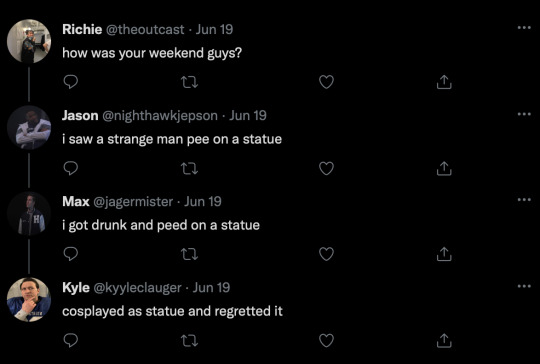The height and width of the screenshot is (364, 540).
Task: Retweet Kyle's cosplayed as statue tweet
Action: (x=189, y=341)
